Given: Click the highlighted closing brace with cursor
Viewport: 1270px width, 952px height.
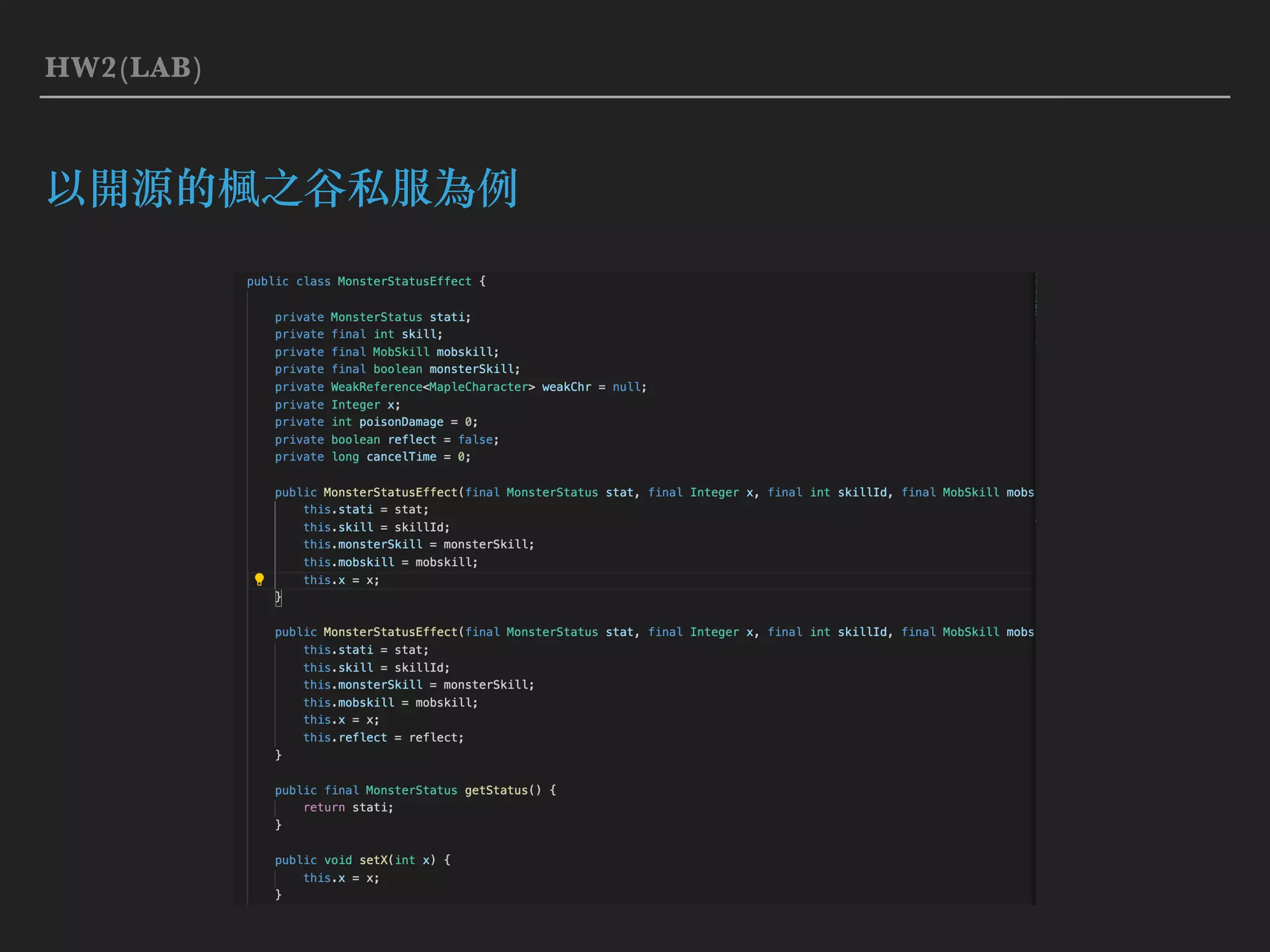Looking at the screenshot, I should 278,597.
